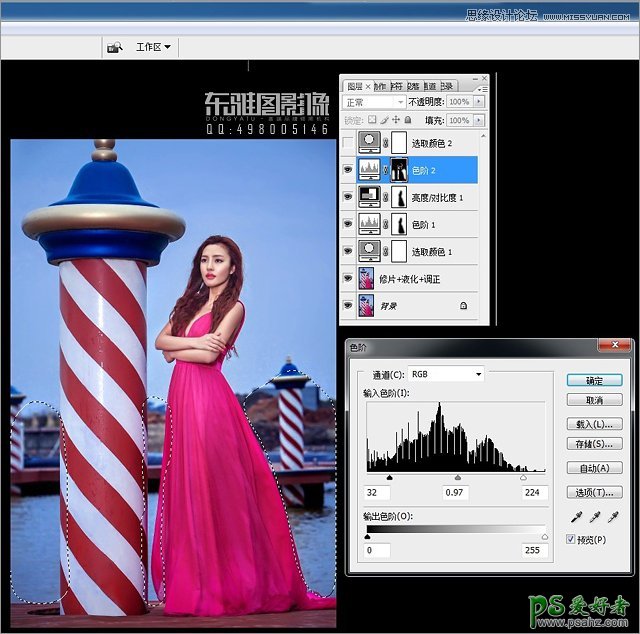Click the Bridge icon beside 工作区
Screen dimensions: 640x634
click(115, 47)
